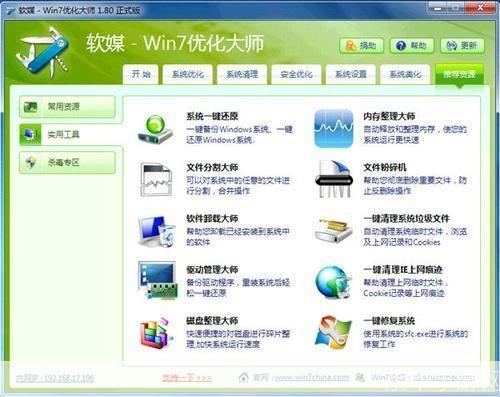Click the 一键清理系统垃圾文件 drive brush icon
Viewport: 500px width, 397px height.
[x=334, y=231]
